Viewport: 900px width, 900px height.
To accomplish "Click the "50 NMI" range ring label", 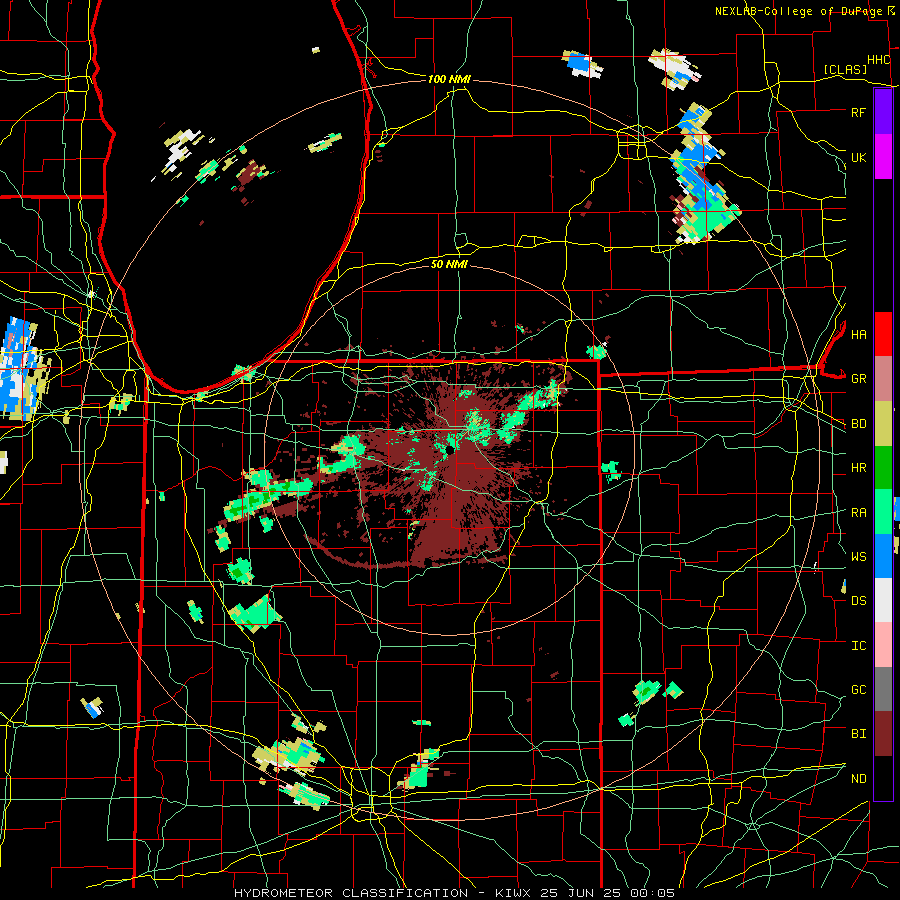I will tap(449, 264).
